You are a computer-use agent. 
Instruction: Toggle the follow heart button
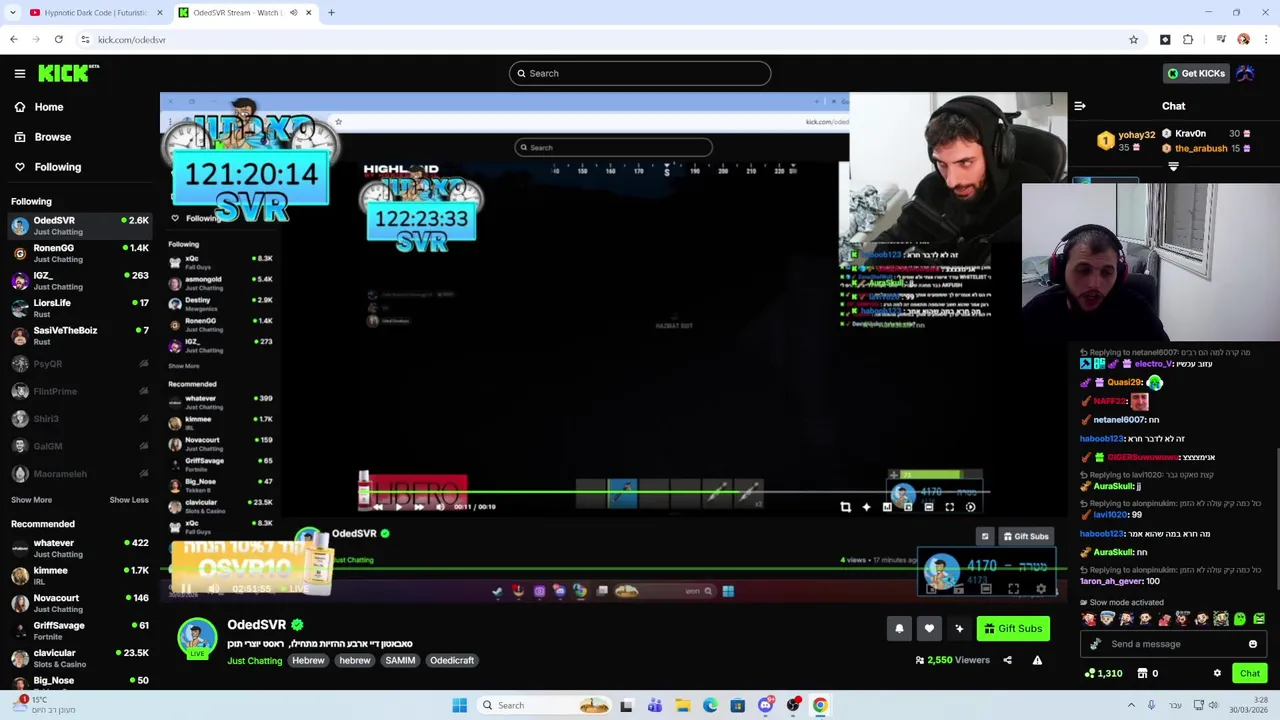(929, 629)
